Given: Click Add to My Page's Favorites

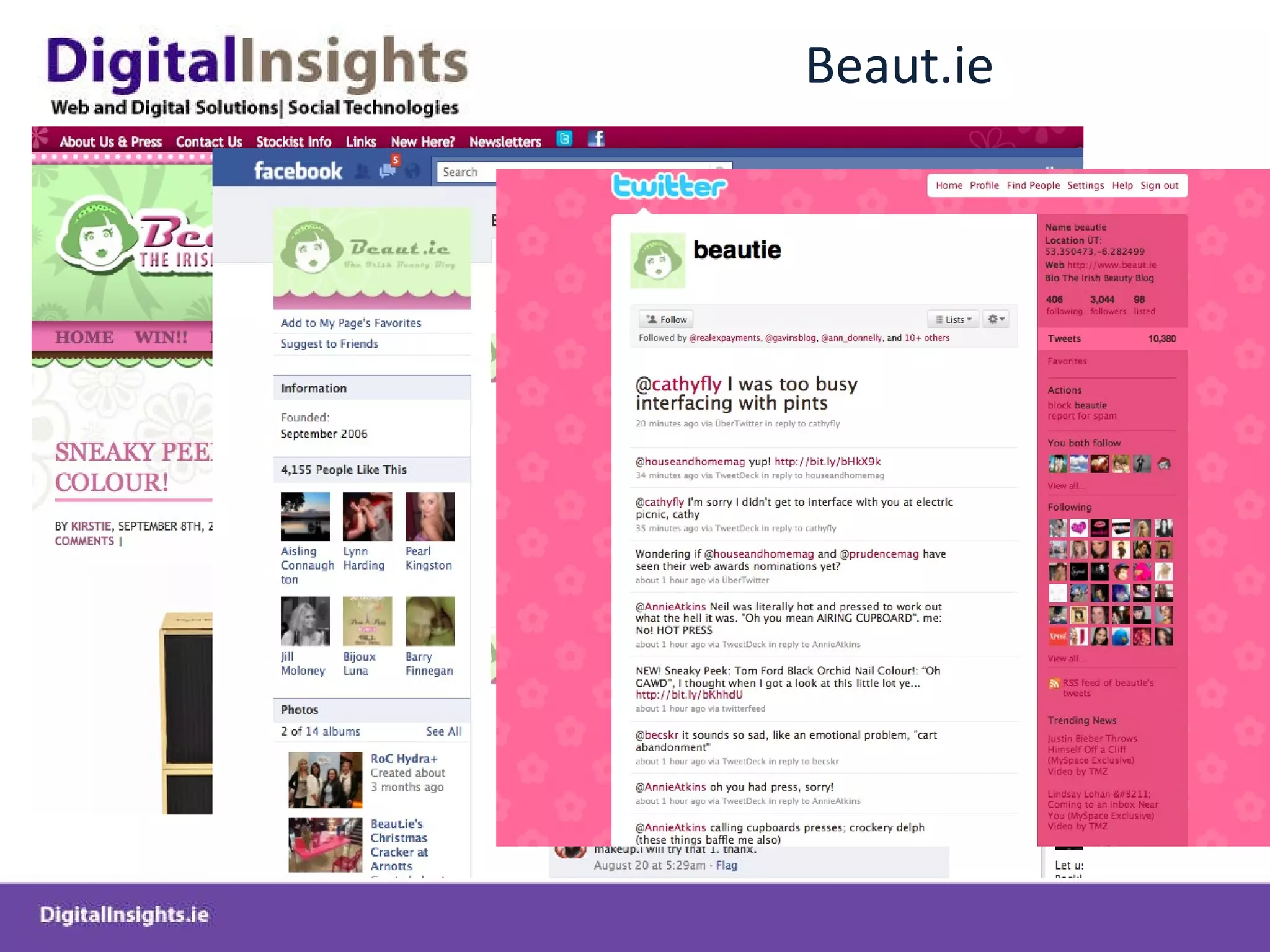Looking at the screenshot, I should 351,323.
